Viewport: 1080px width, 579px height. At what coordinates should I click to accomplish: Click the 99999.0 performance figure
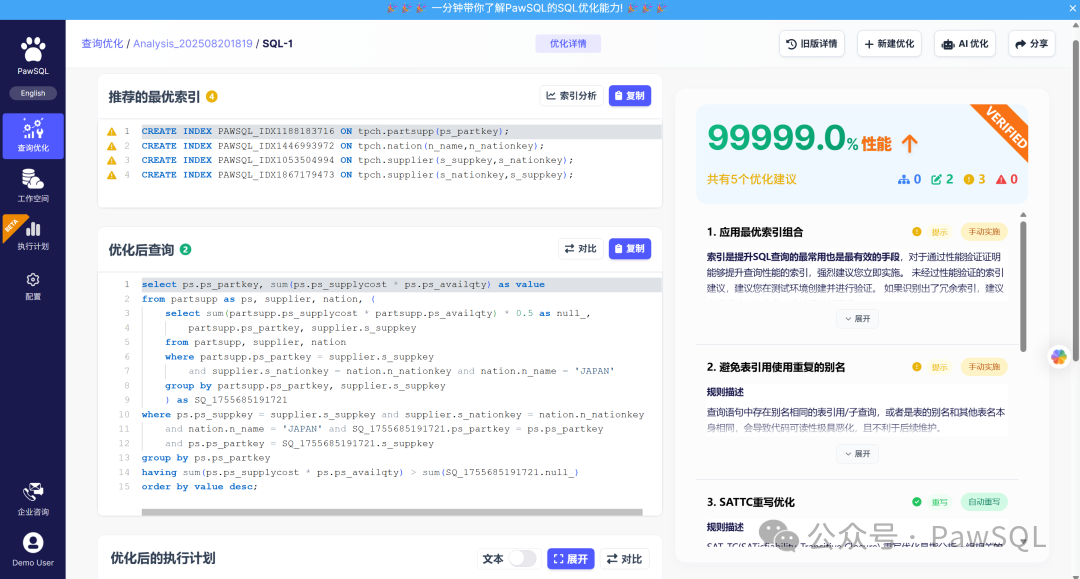[x=776, y=137]
